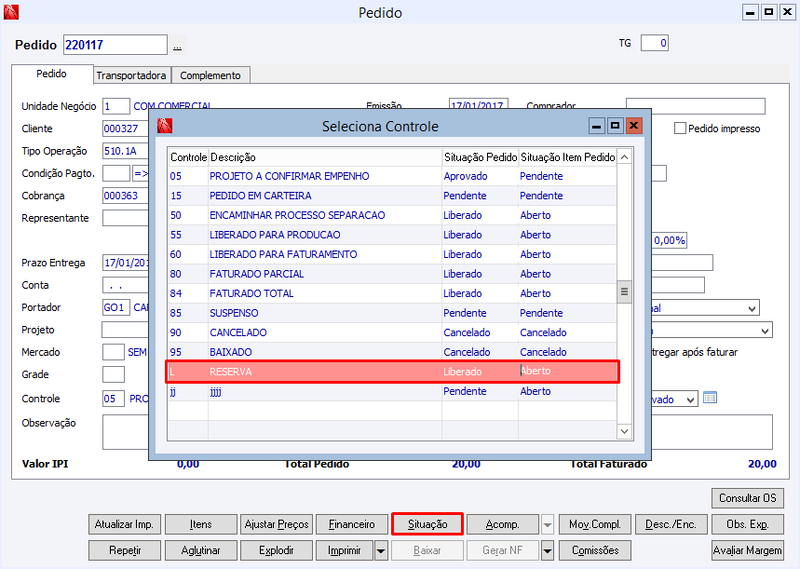Click the Unidade Negócio field
The image size is (800, 569).
[x=116, y=106]
